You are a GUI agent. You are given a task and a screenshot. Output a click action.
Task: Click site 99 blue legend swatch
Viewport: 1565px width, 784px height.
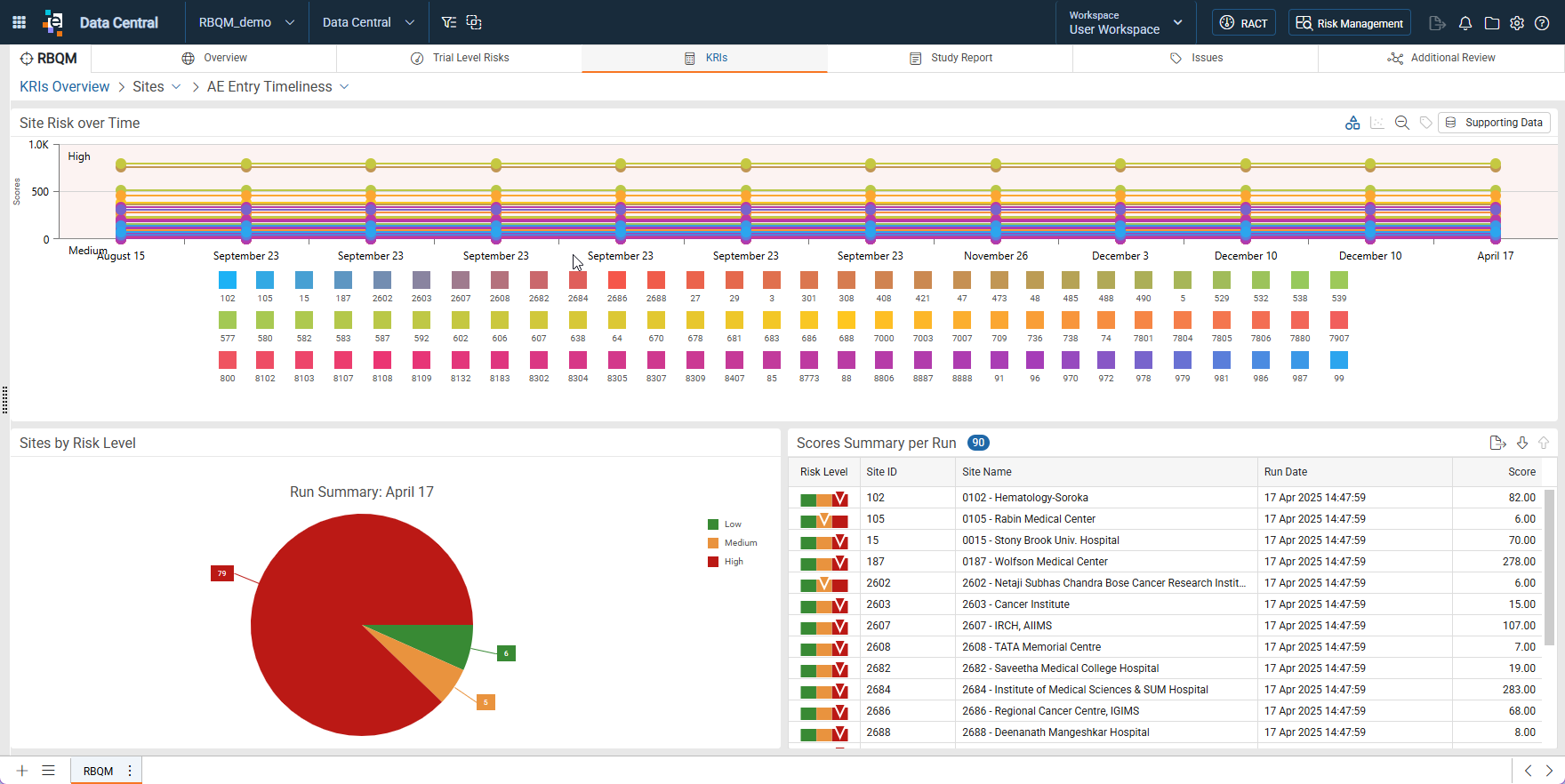pyautogui.click(x=1339, y=360)
